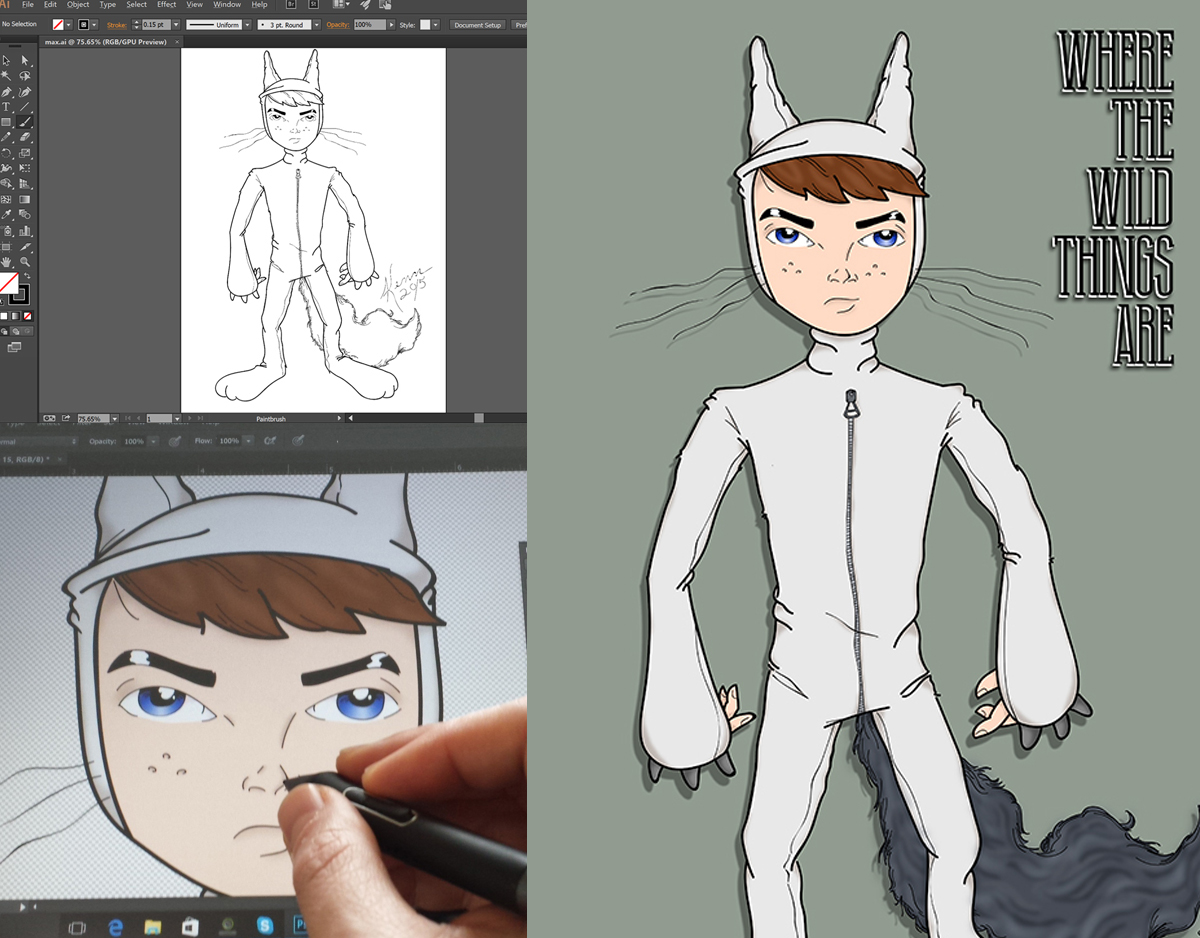Select the Magic Wand tool
This screenshot has width=1200, height=938.
pyautogui.click(x=6, y=75)
